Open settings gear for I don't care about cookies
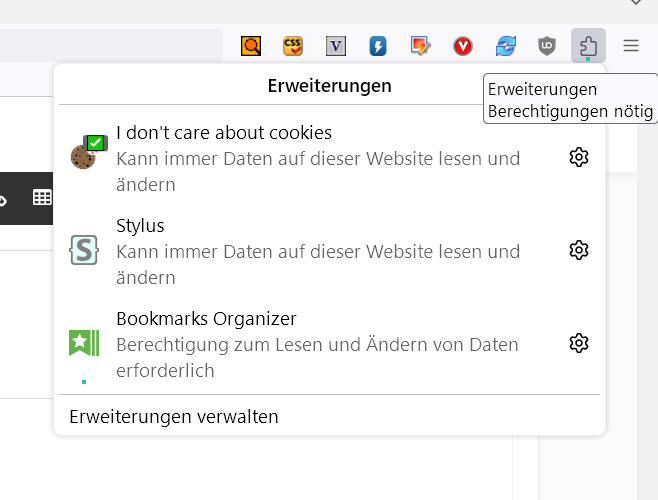Viewport: 658px width, 500px height. (x=578, y=157)
